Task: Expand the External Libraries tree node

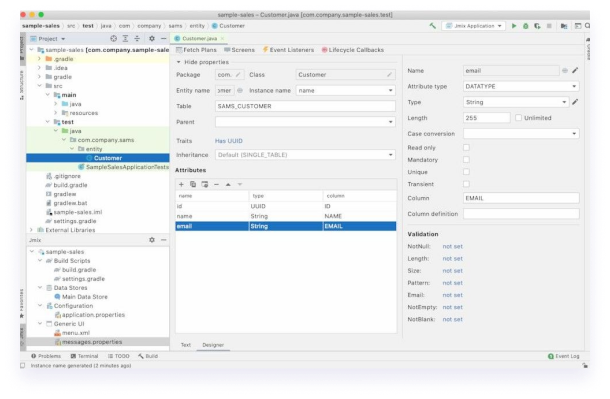Action: 32,230
